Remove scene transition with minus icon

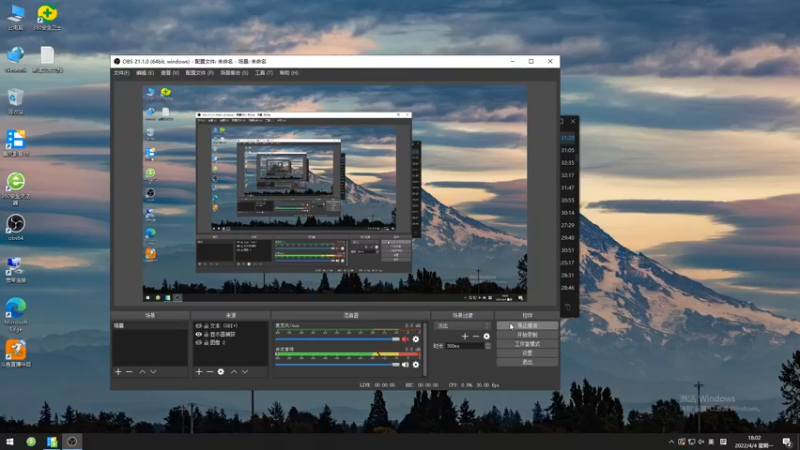pos(476,336)
